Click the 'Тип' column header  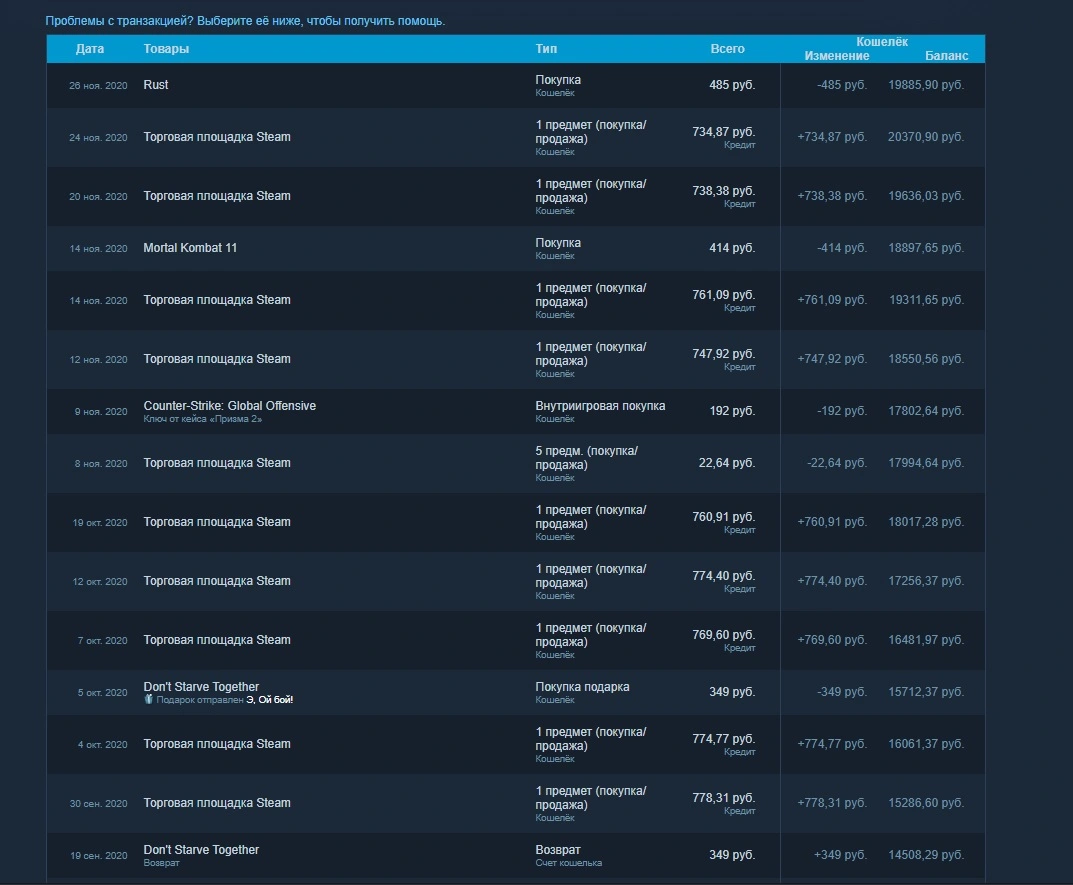(x=546, y=49)
